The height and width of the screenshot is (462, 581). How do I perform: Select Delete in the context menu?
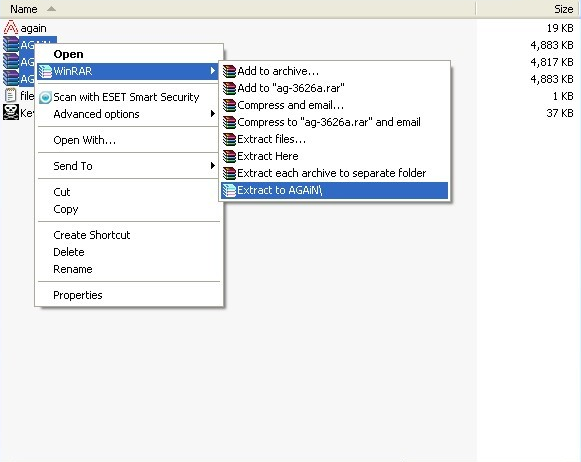[x=129, y=252]
